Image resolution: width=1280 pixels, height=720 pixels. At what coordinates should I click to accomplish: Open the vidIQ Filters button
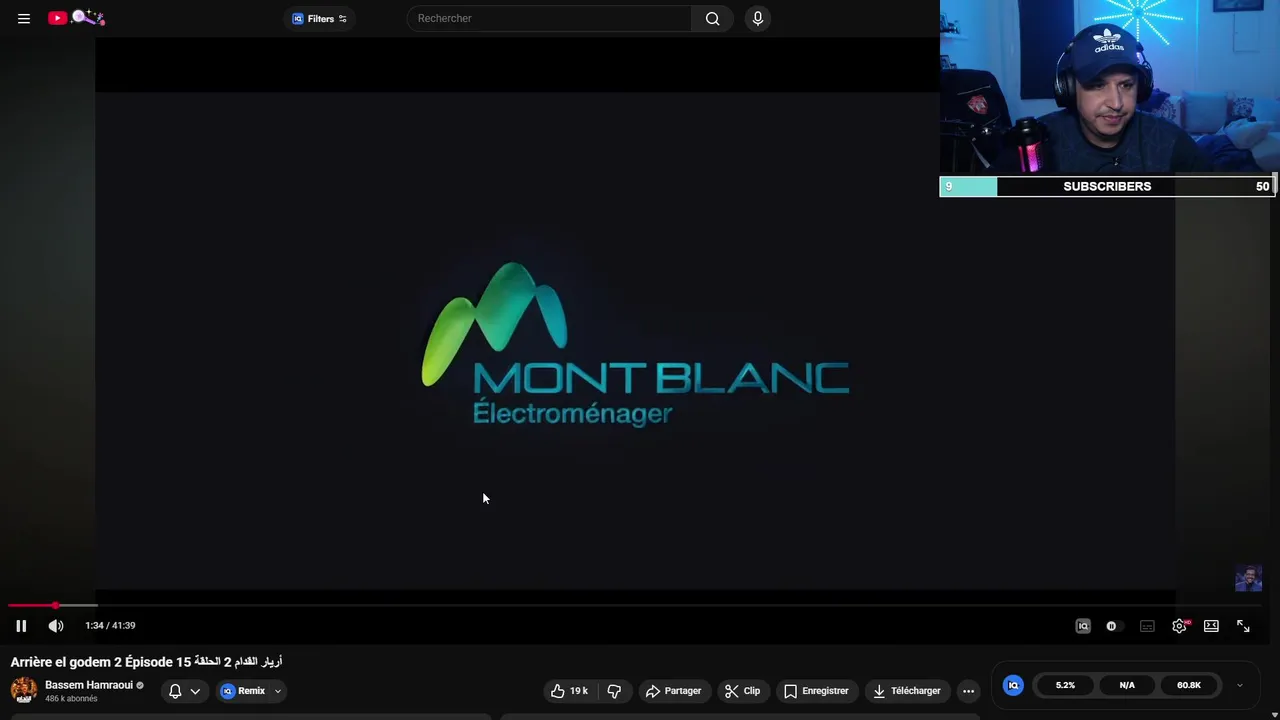(x=320, y=18)
